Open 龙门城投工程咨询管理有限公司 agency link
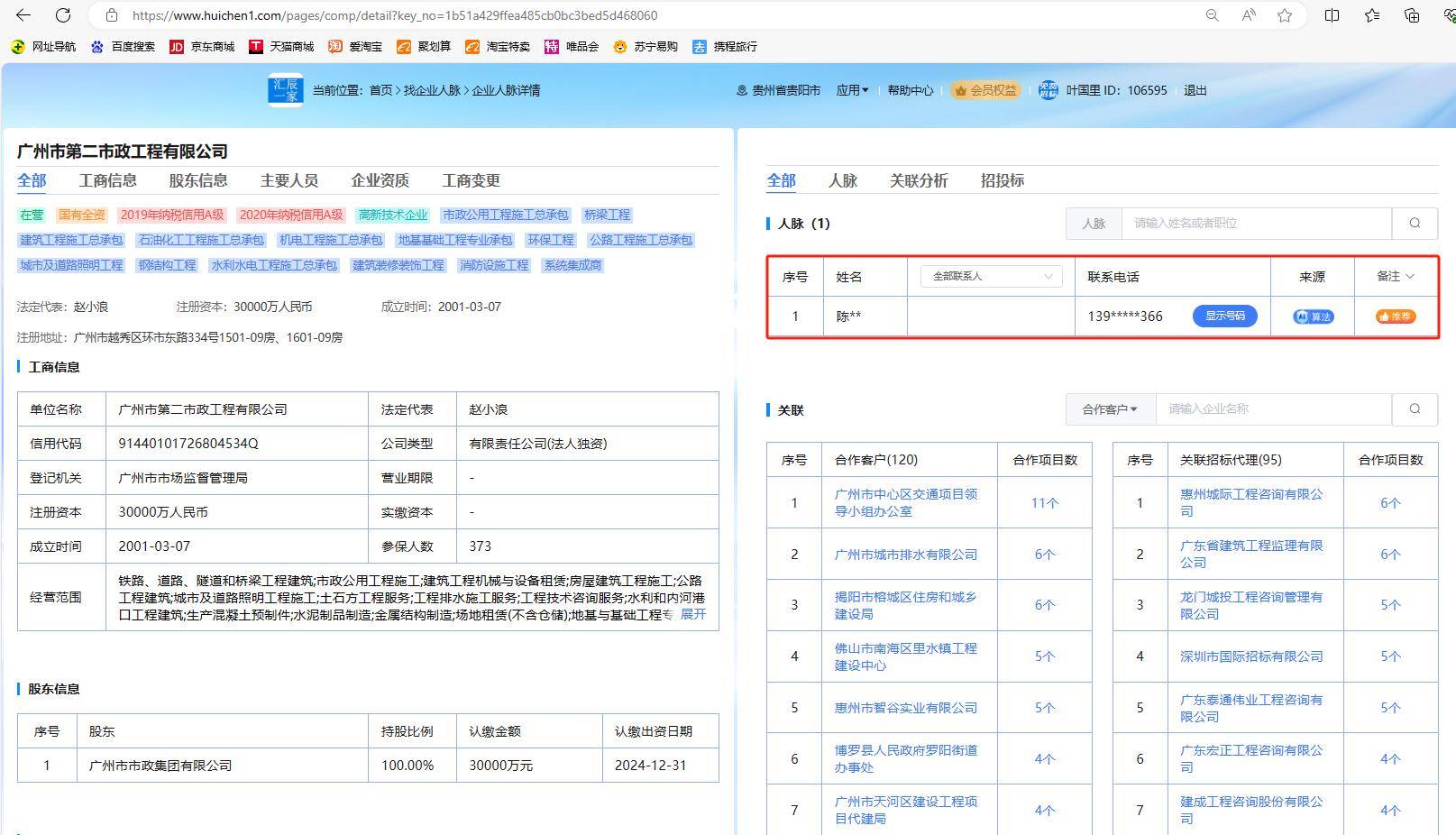The height and width of the screenshot is (835, 1456). (1251, 605)
